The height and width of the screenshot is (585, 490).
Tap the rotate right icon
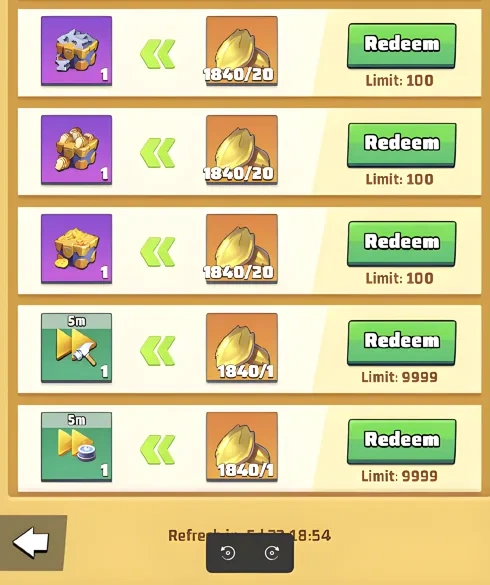272,553
